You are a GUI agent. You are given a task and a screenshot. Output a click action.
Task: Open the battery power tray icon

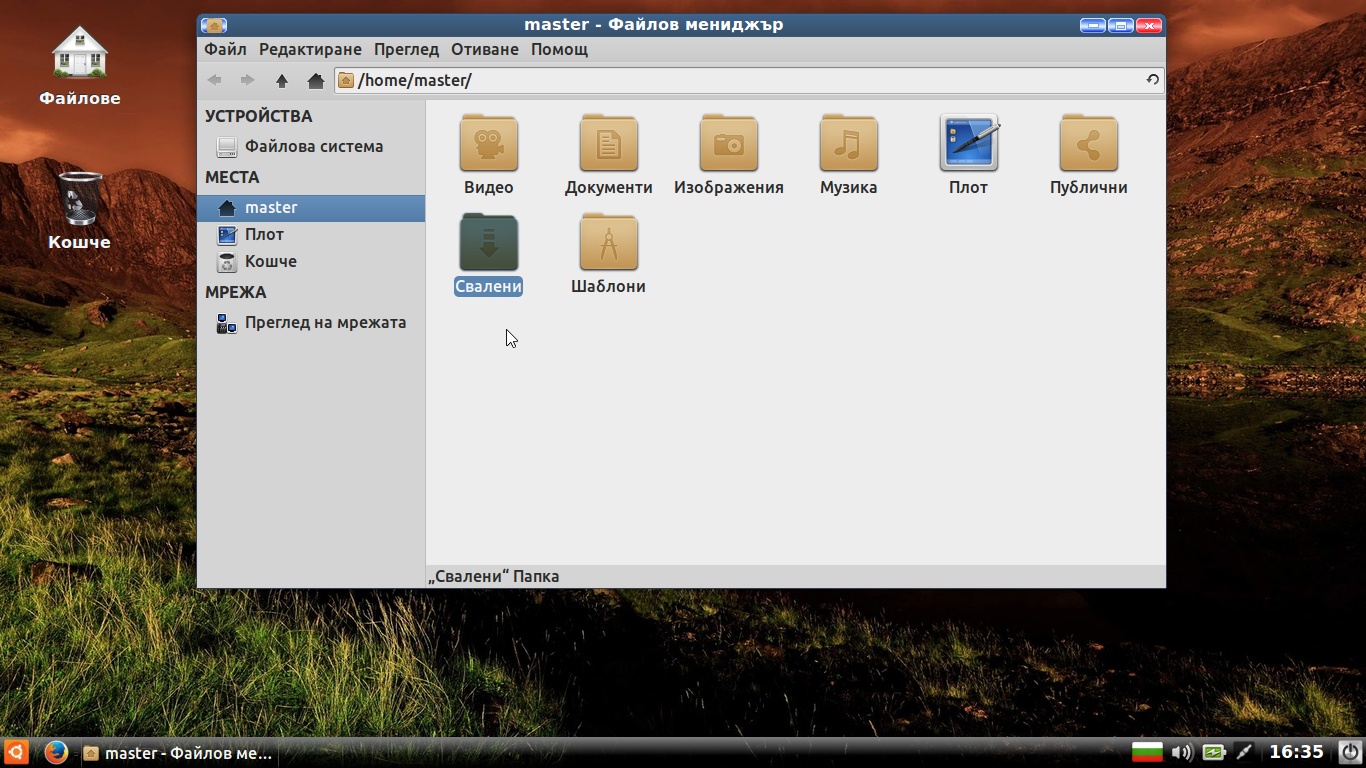coord(1213,752)
